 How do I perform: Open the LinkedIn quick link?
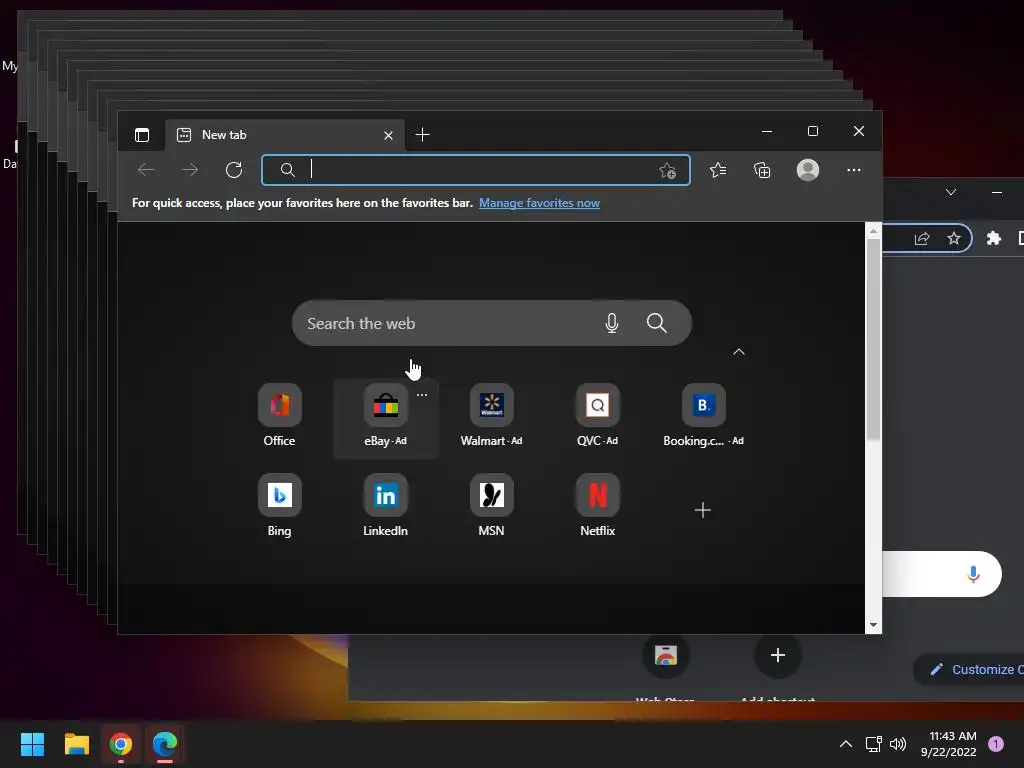[x=385, y=505]
